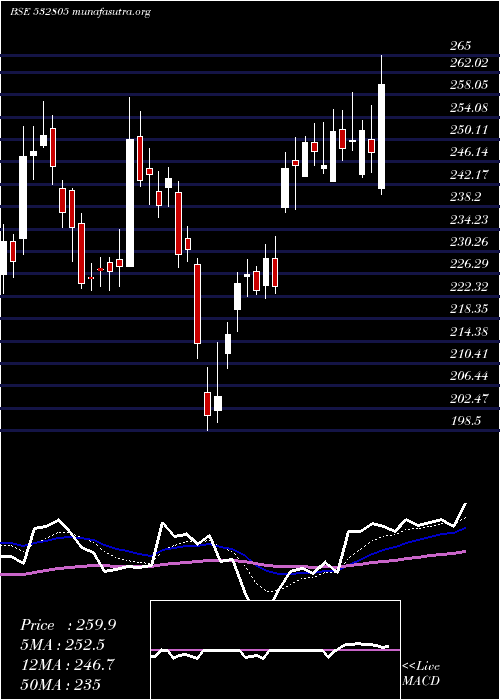Select the 'Price : 259.9' readout

point(68,625)
